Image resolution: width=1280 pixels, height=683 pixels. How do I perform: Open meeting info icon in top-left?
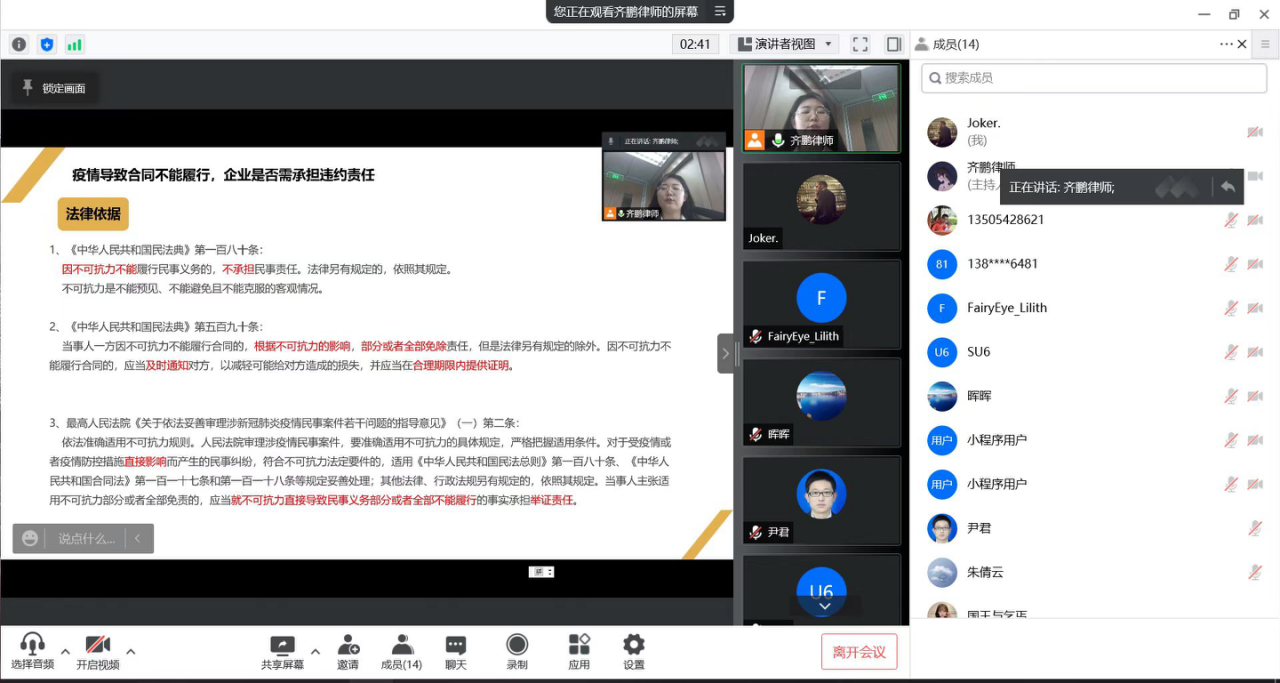(x=19, y=44)
